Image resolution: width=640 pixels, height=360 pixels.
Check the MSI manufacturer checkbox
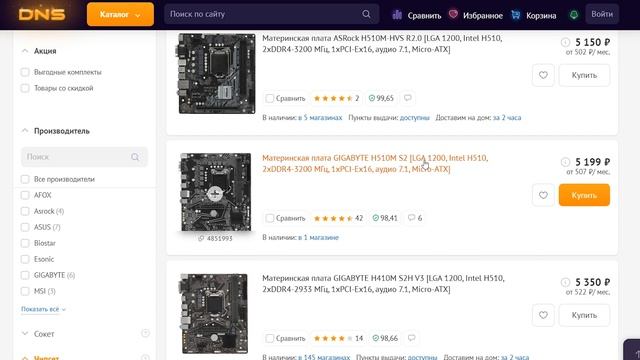[25, 291]
